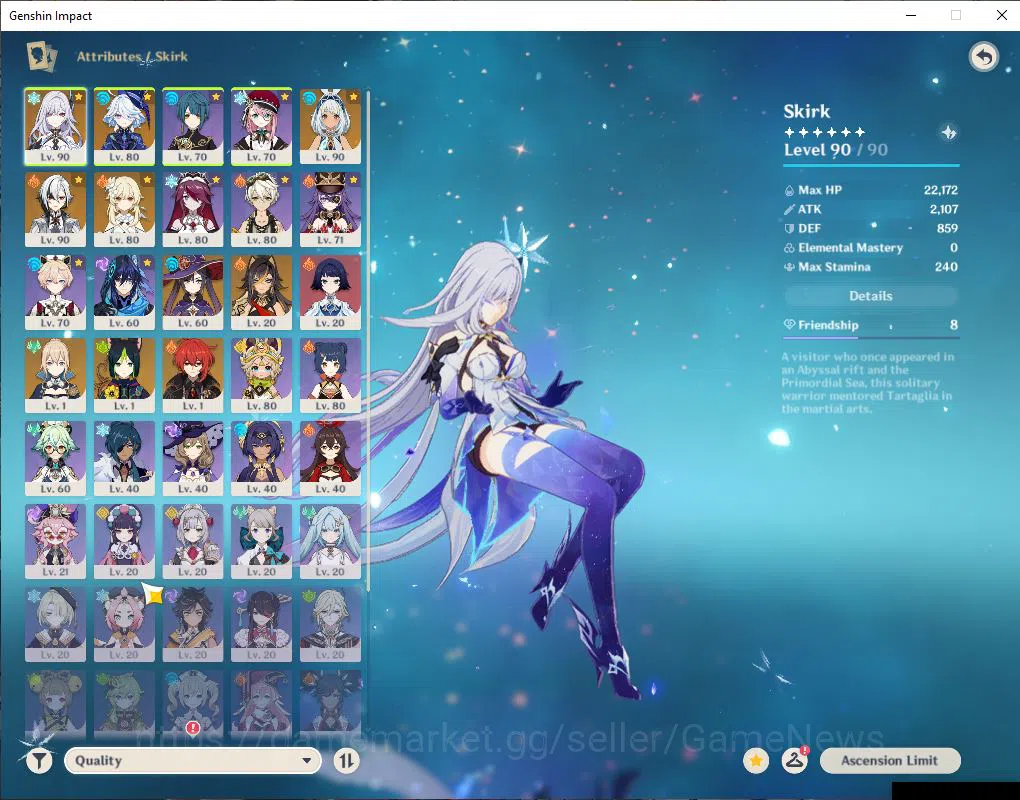The image size is (1020, 800).
Task: Select Chevreuse's Lv. 71 portrait
Action: click(330, 209)
